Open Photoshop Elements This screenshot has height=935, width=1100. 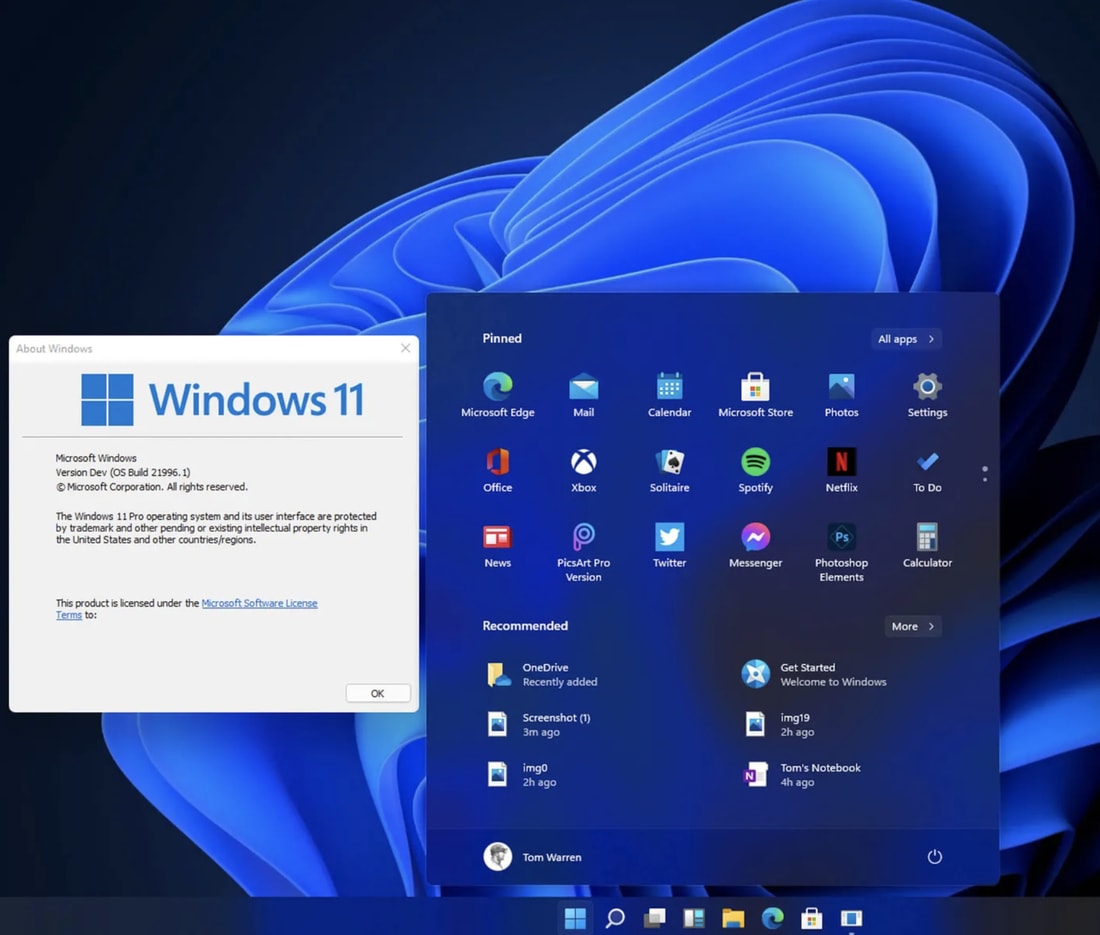841,552
